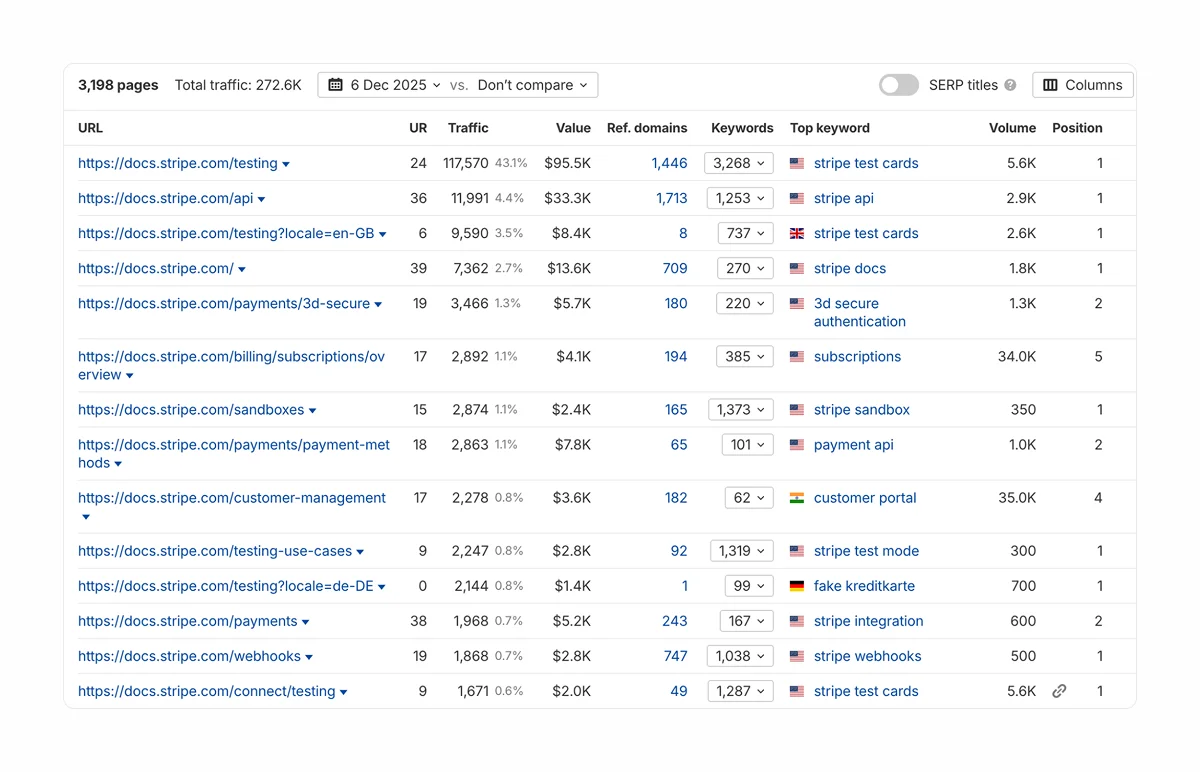Image resolution: width=1200 pixels, height=773 pixels.
Task: Click the chain link icon on the connect/testing row
Action: 1059,691
